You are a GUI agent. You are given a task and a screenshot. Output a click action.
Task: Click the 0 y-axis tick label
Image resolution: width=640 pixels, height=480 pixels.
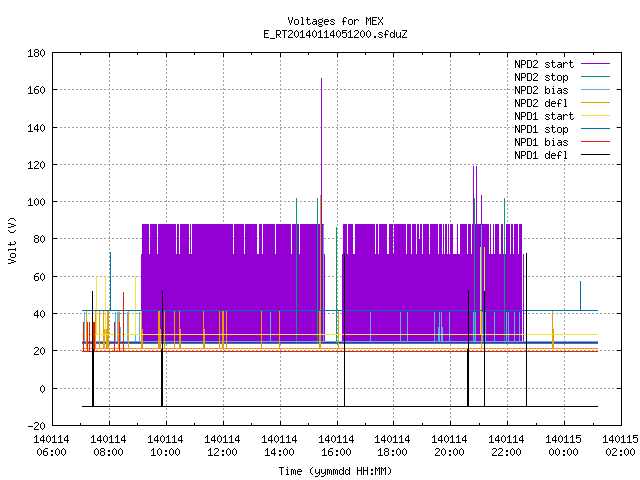coord(42,389)
